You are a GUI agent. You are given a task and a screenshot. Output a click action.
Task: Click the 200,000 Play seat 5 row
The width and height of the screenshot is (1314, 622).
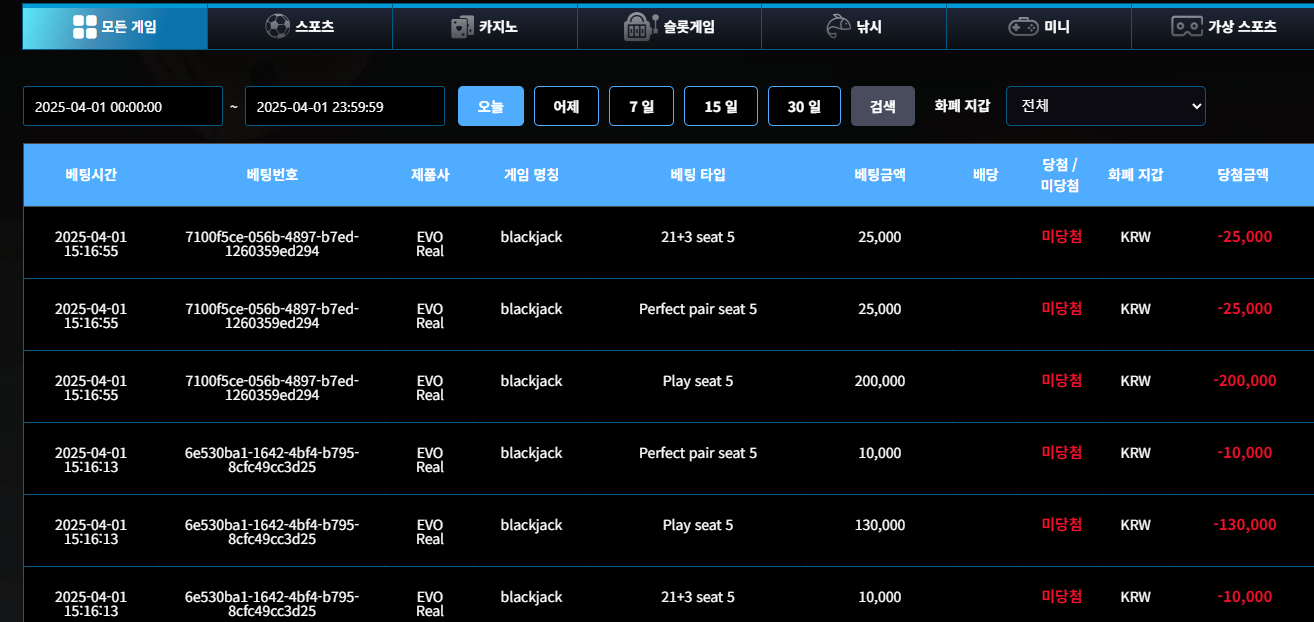(x=697, y=381)
